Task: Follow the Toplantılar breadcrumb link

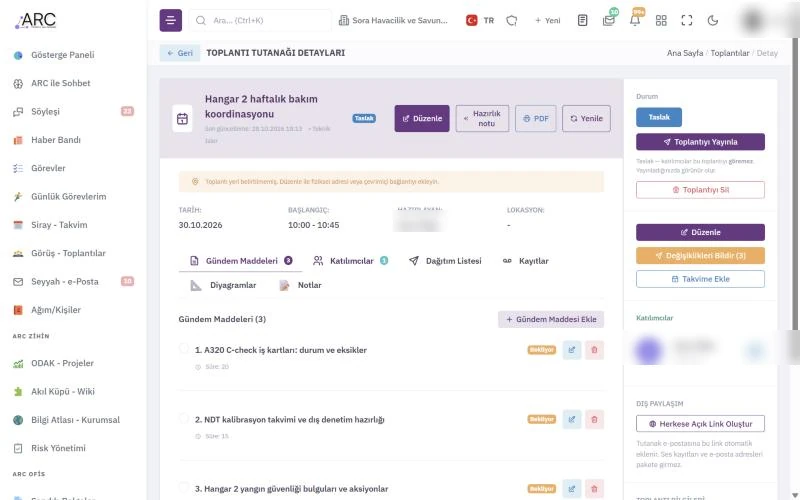Action: click(730, 53)
